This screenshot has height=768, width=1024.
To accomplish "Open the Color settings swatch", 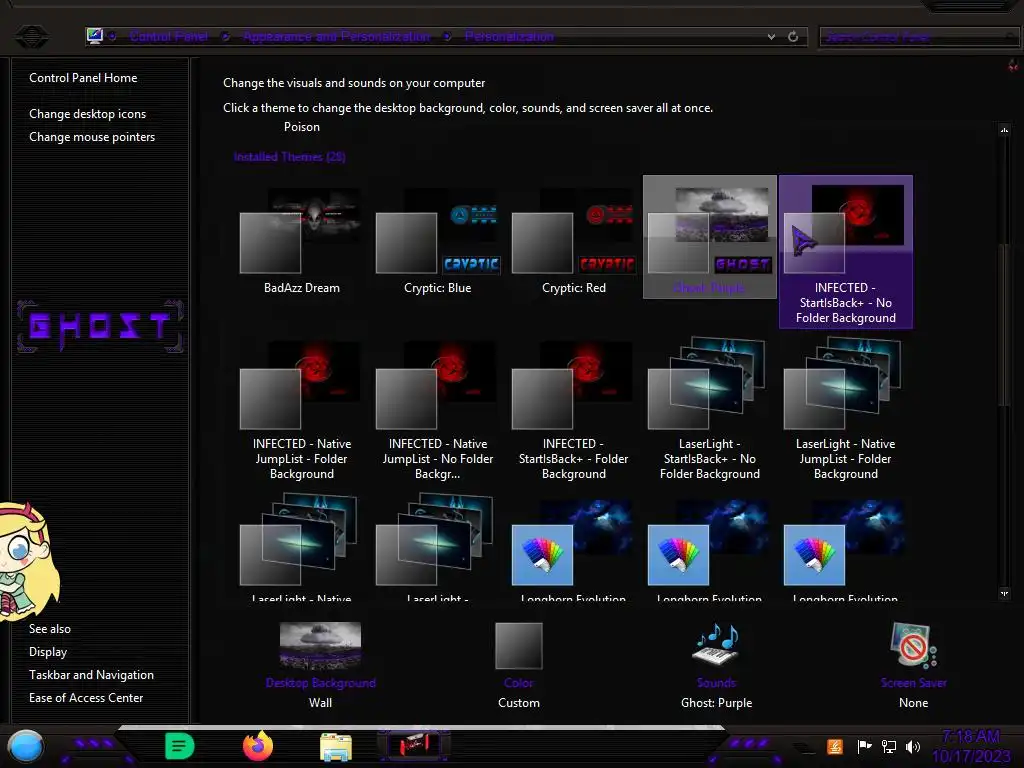I will pos(519,646).
